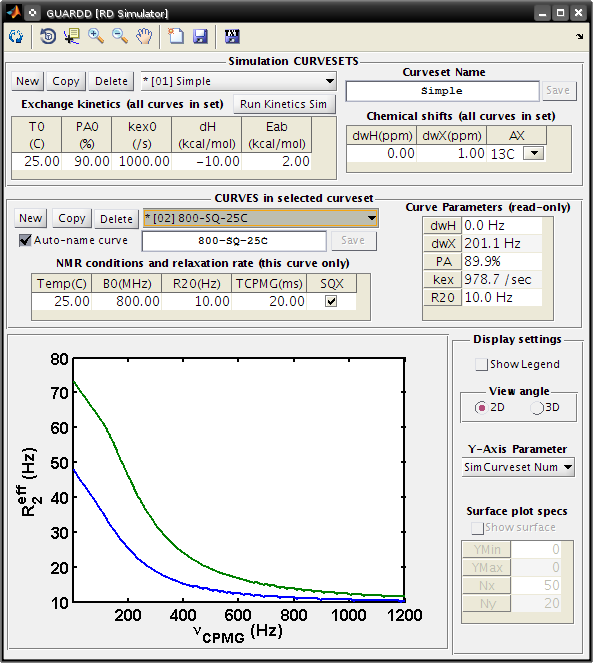Click Delete in the Simulation CURVESETS panel

[x=111, y=81]
